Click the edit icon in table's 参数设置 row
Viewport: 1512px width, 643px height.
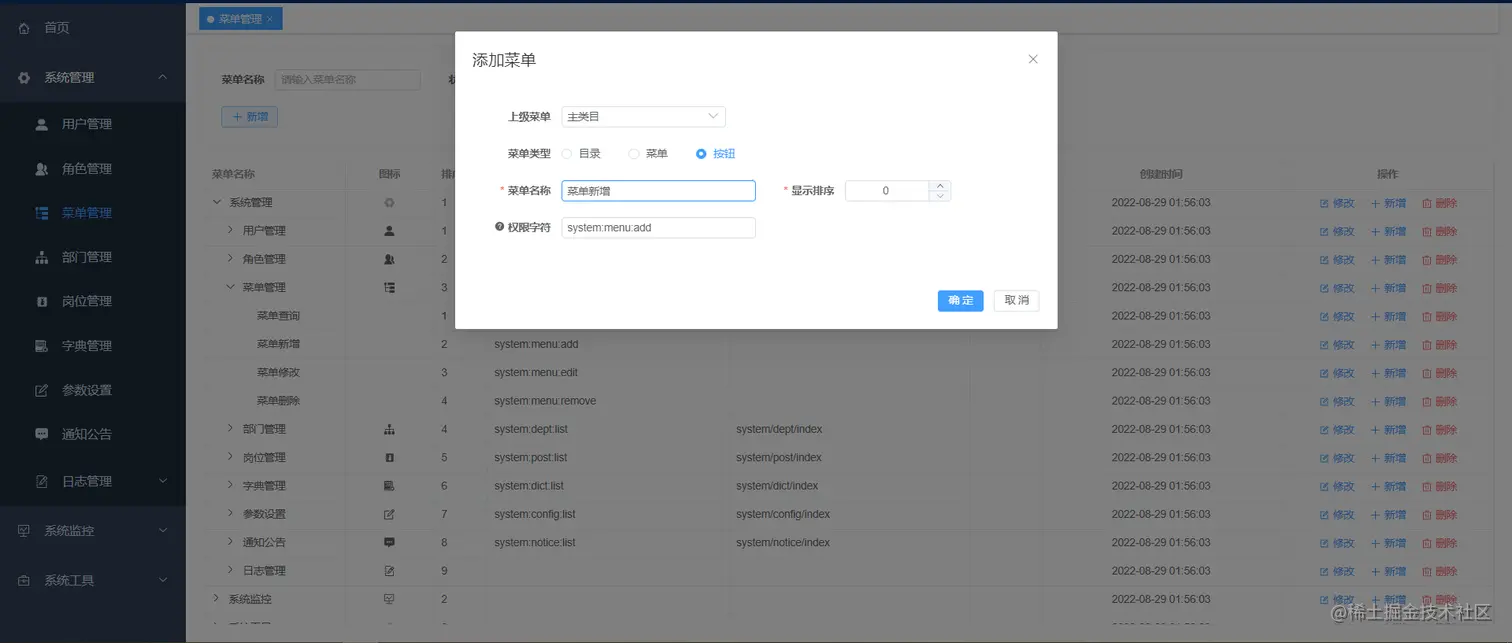click(390, 515)
